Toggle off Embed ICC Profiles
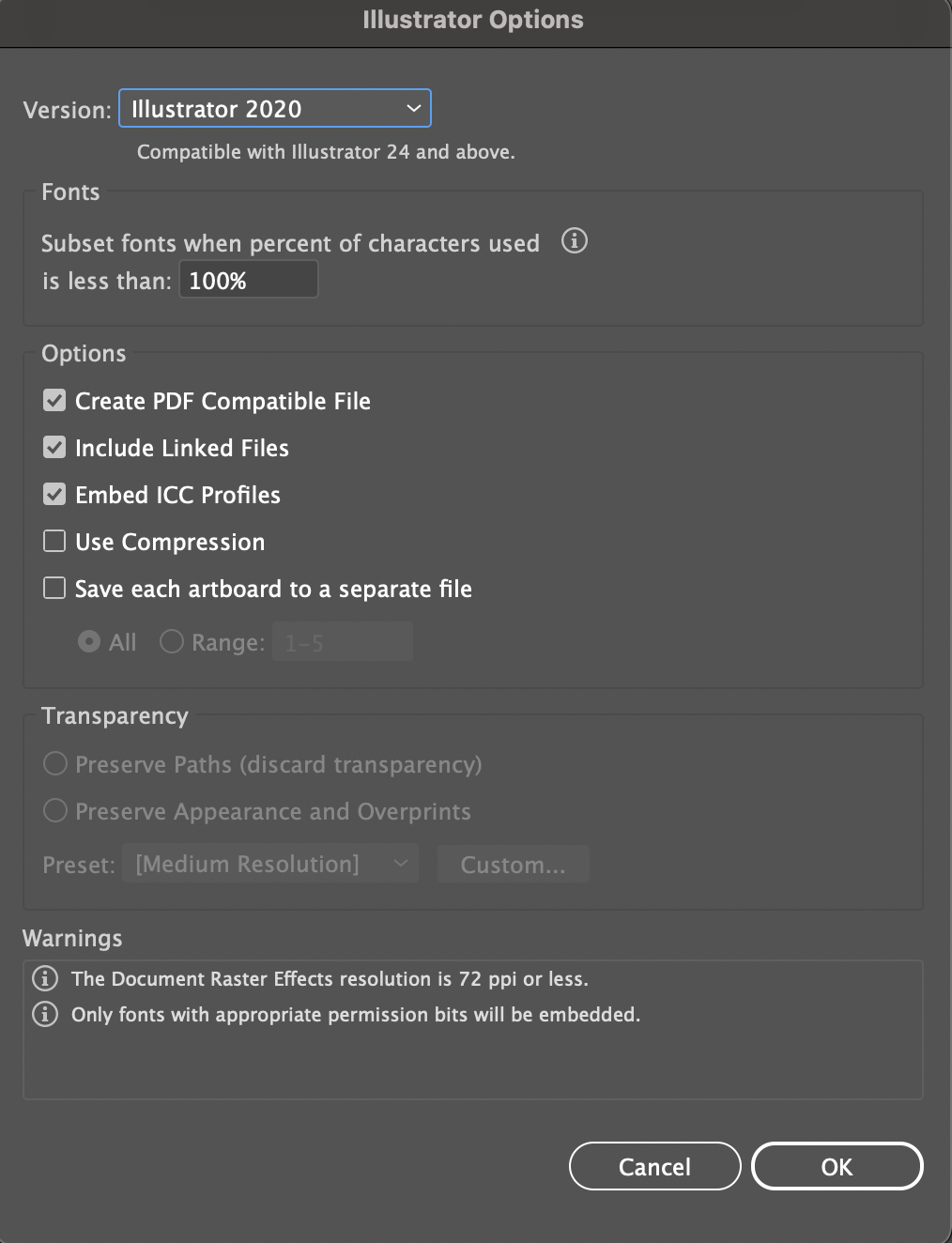This screenshot has height=1243, width=952. 54,494
